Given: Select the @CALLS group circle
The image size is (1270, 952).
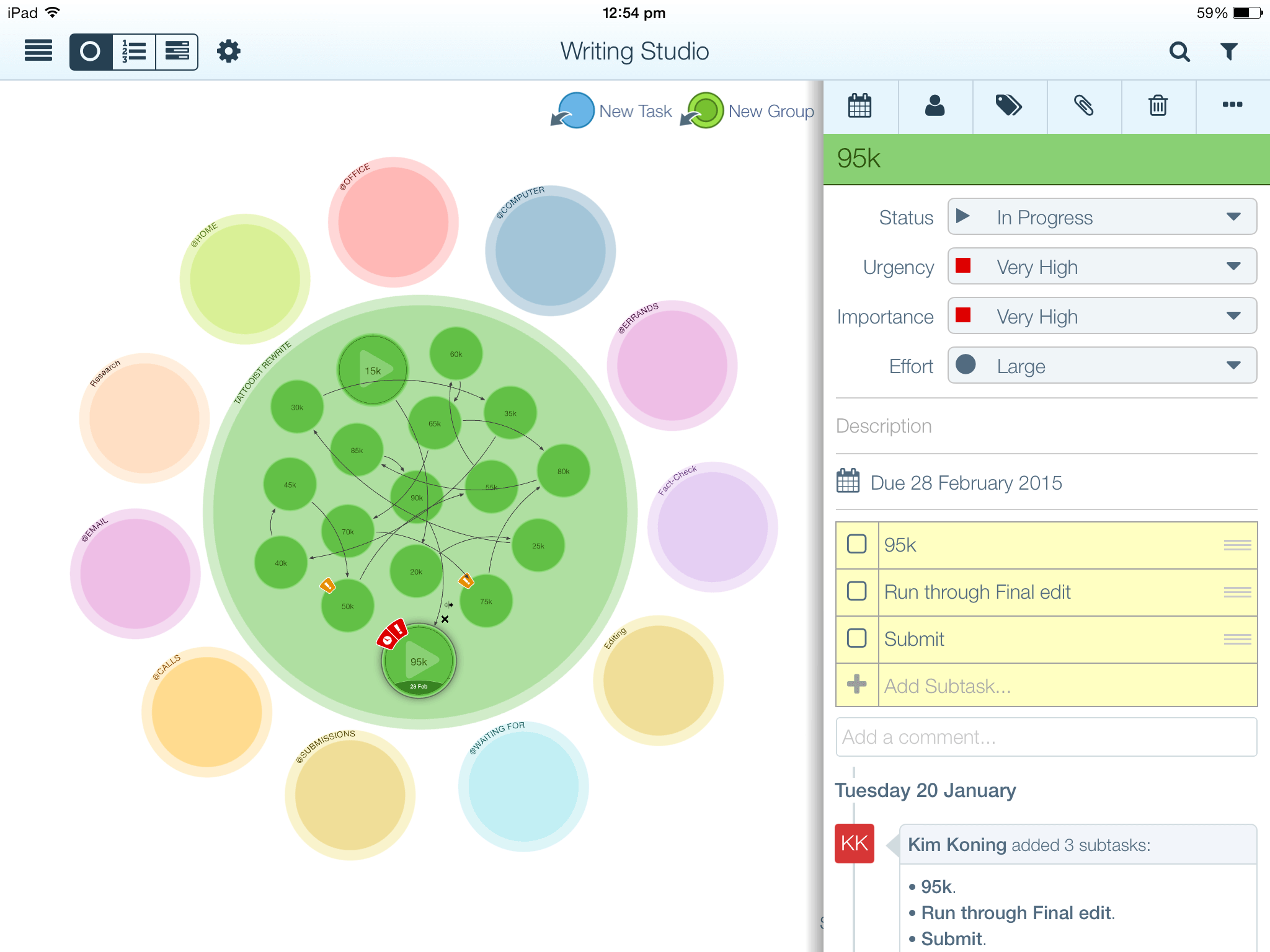Looking at the screenshot, I should [x=207, y=712].
